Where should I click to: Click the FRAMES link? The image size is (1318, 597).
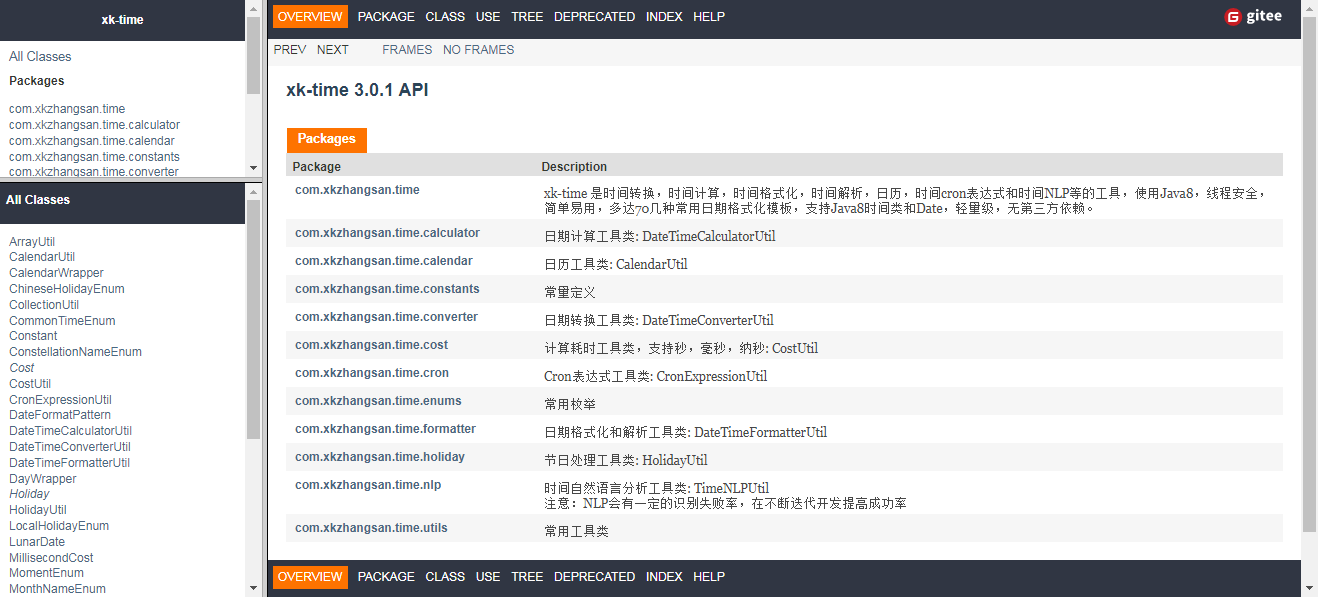coord(407,49)
